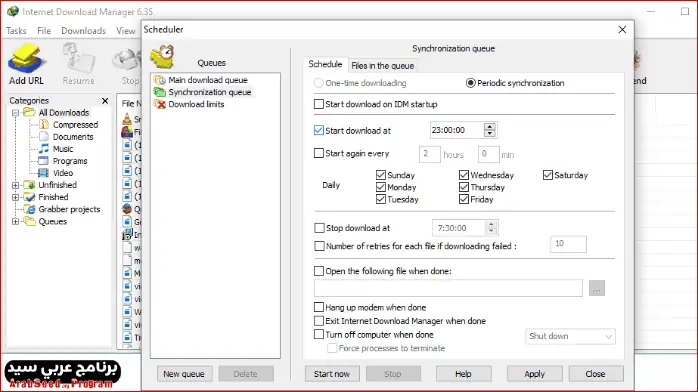Uncheck Monday checkbox
Screen dimensions: 698x392
tap(381, 187)
